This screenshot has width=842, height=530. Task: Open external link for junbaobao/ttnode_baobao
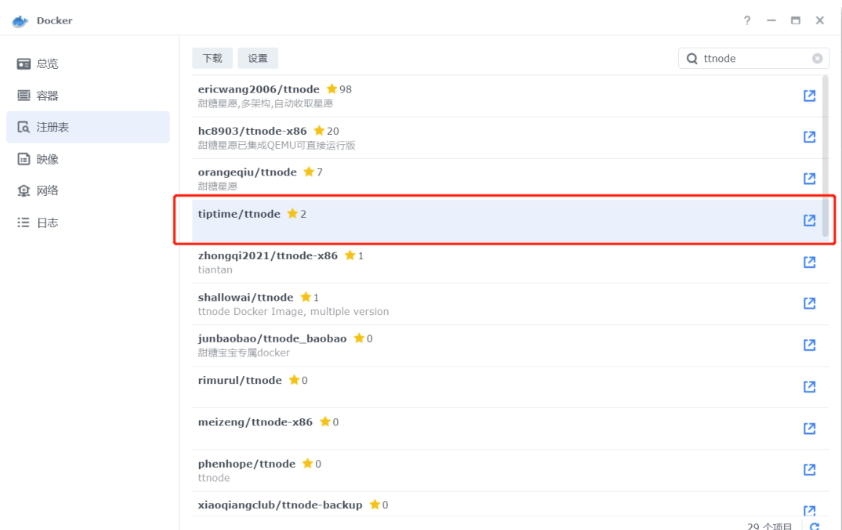click(x=809, y=345)
